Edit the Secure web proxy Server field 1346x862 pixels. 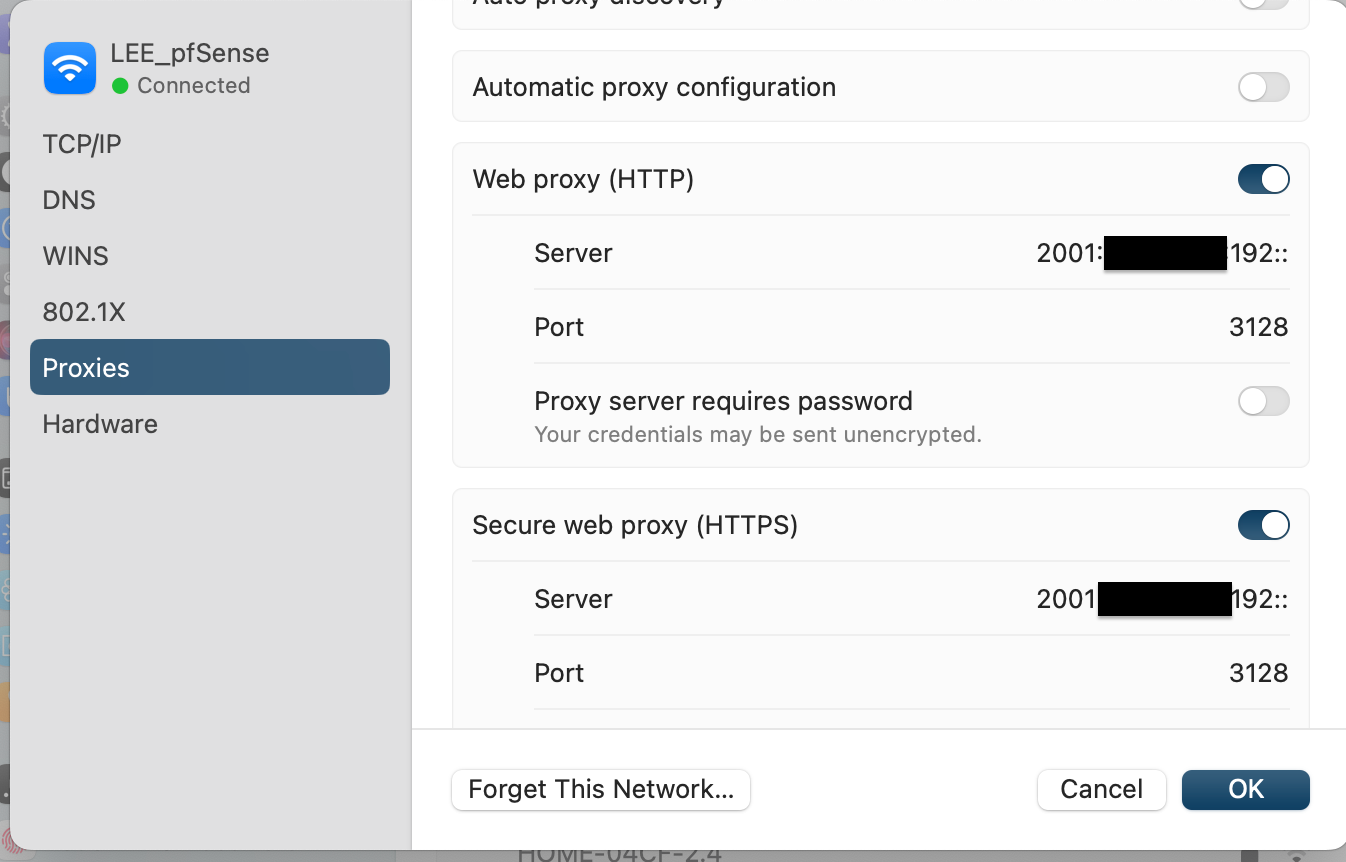(x=1162, y=599)
